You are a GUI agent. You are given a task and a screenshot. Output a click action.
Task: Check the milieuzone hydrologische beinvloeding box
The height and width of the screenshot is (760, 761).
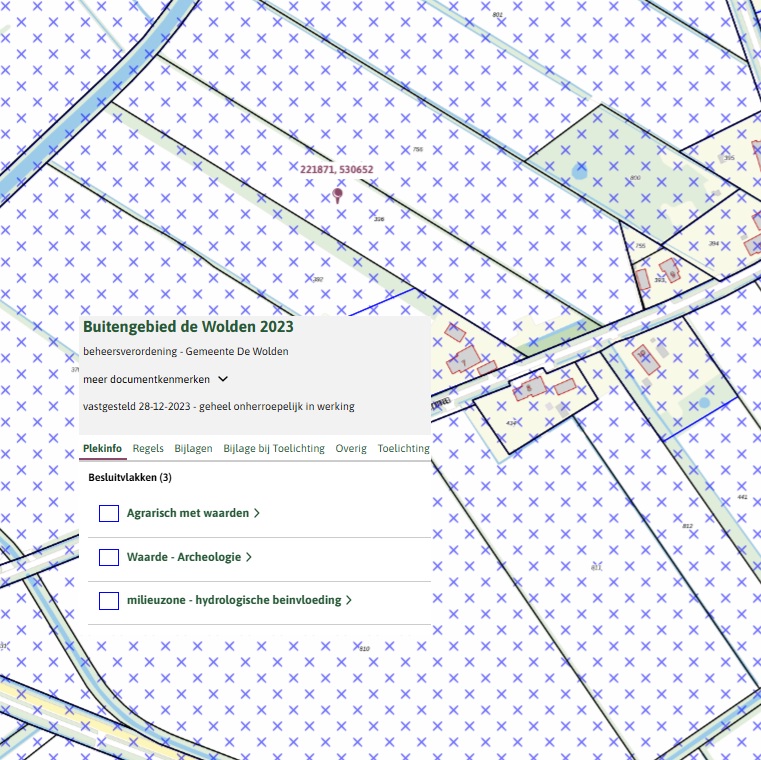(x=109, y=600)
